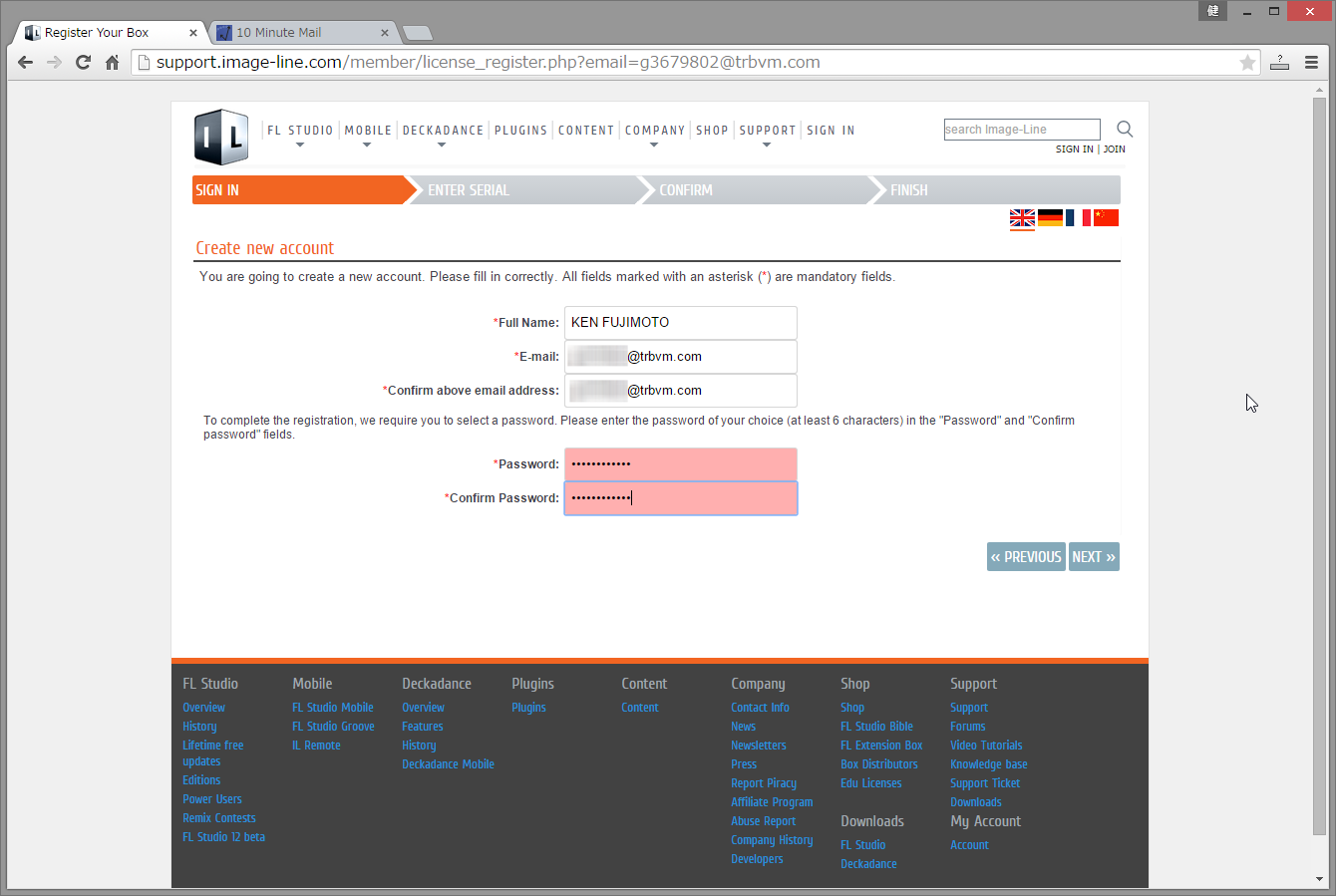Click small SIGN IN link under search
Screen dimensions: 1336x896
pyautogui.click(x=1074, y=149)
